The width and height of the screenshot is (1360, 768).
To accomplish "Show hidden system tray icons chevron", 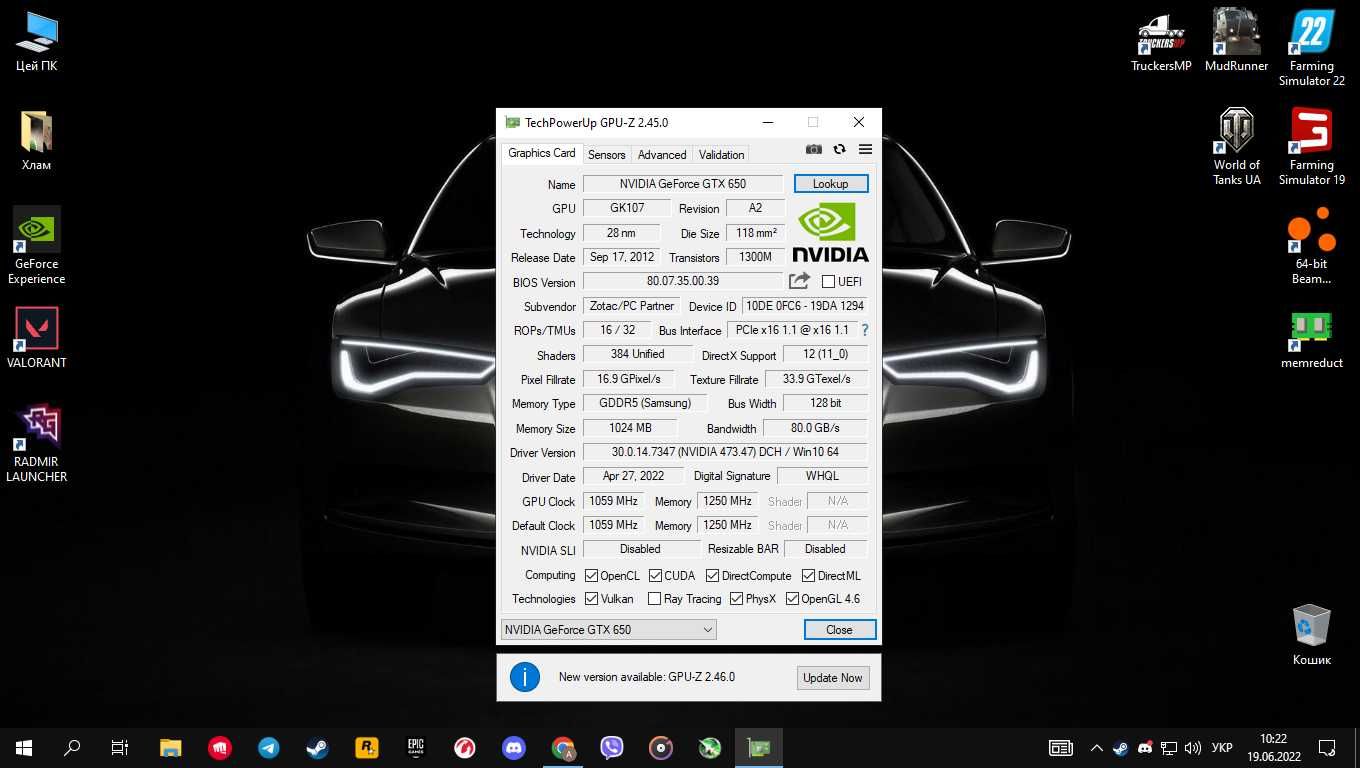I will point(1097,748).
